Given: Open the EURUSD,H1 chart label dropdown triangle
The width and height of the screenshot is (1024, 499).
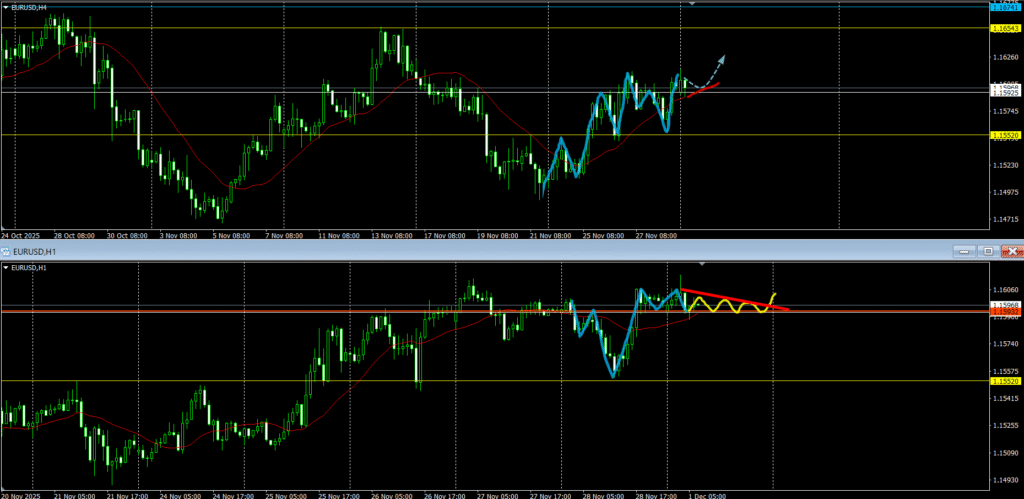Looking at the screenshot, I should click(x=5, y=268).
